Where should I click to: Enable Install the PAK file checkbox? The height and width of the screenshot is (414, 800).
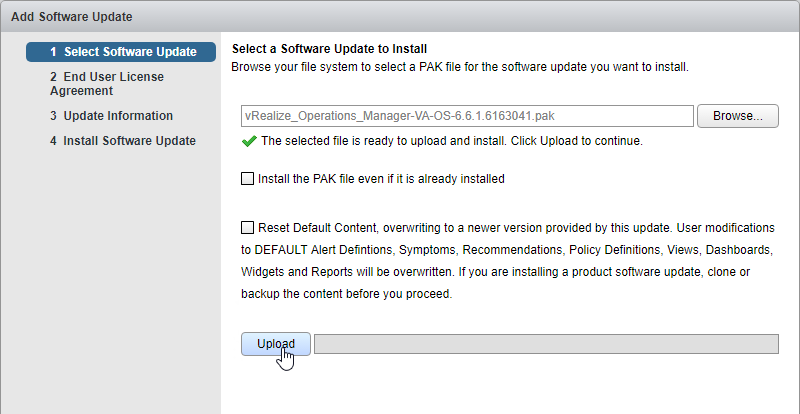click(247, 179)
